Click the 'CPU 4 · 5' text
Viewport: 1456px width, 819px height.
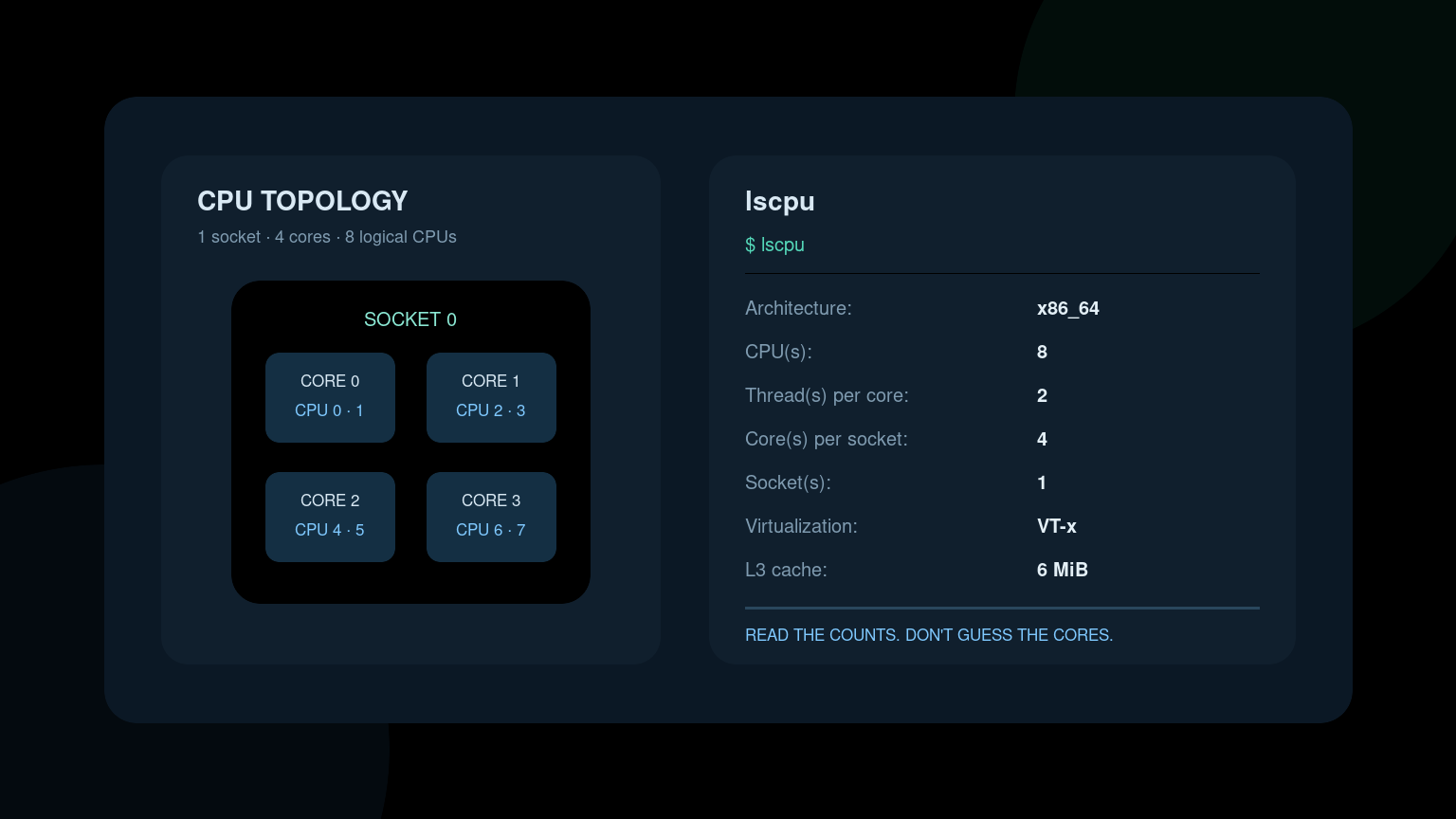330,530
